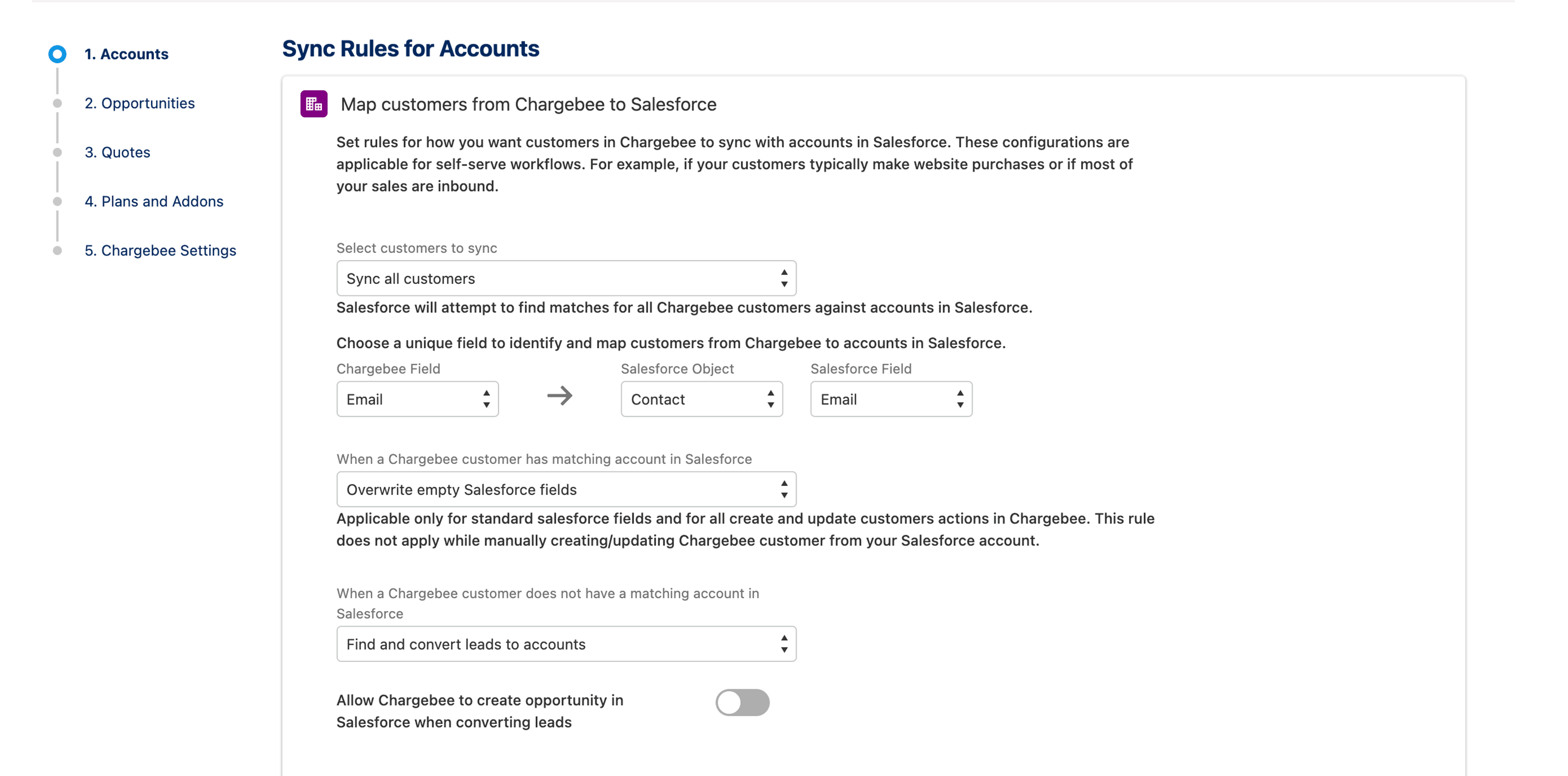Switch to the Quotes step
The image size is (1568, 776).
pyautogui.click(x=117, y=152)
